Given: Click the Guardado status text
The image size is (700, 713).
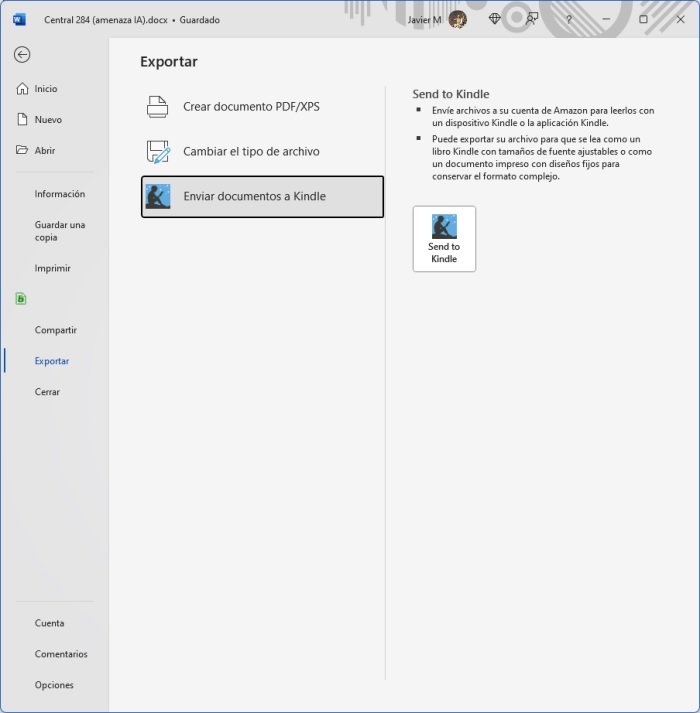Looking at the screenshot, I should tap(199, 20).
